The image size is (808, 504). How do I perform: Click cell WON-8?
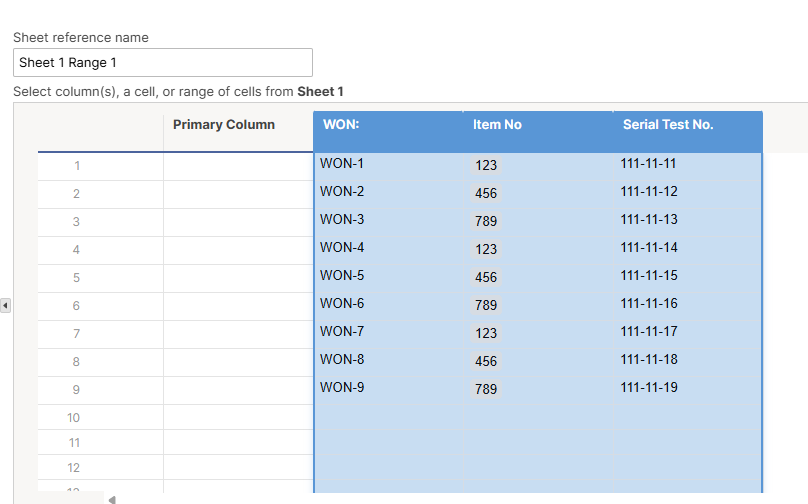(x=389, y=362)
